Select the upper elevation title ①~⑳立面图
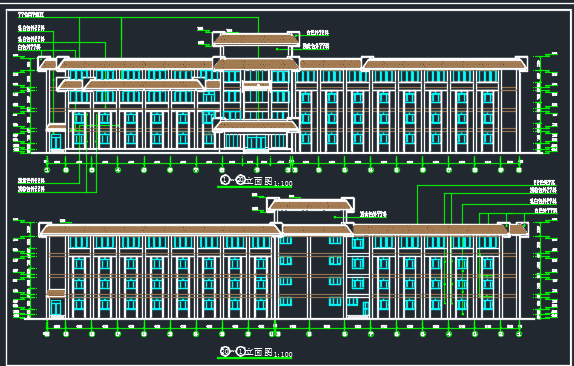The image size is (574, 366). point(246,180)
